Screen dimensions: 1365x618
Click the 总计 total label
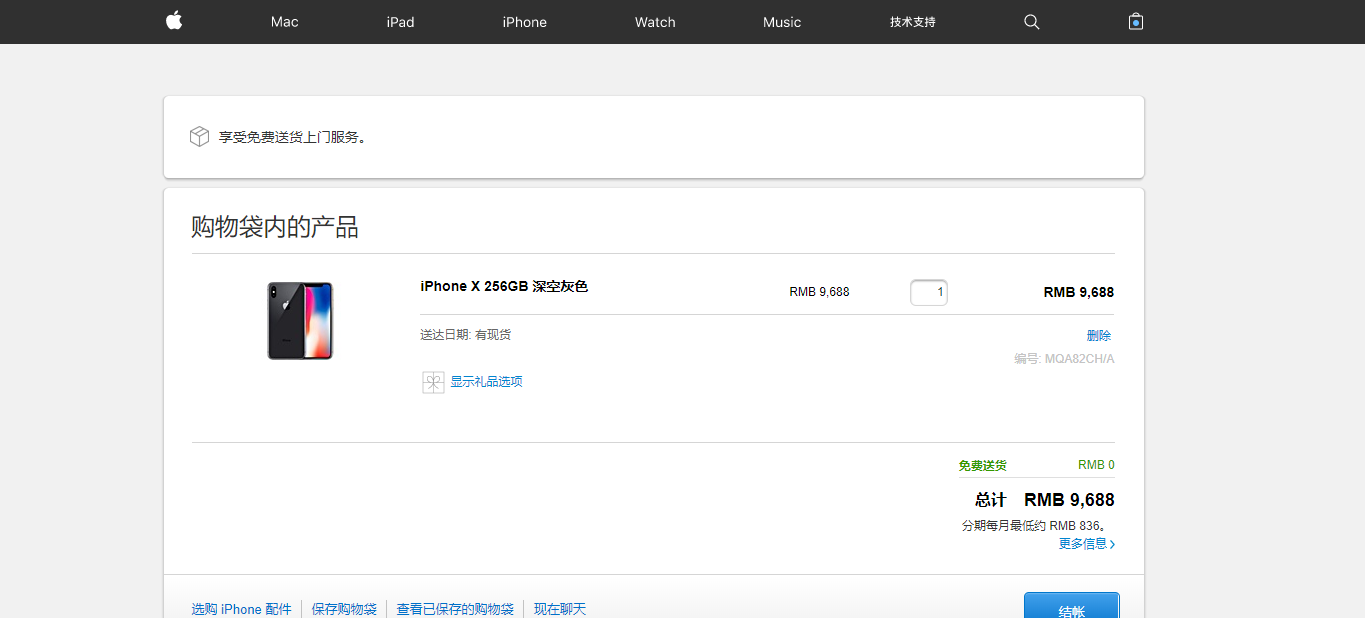coord(991,500)
